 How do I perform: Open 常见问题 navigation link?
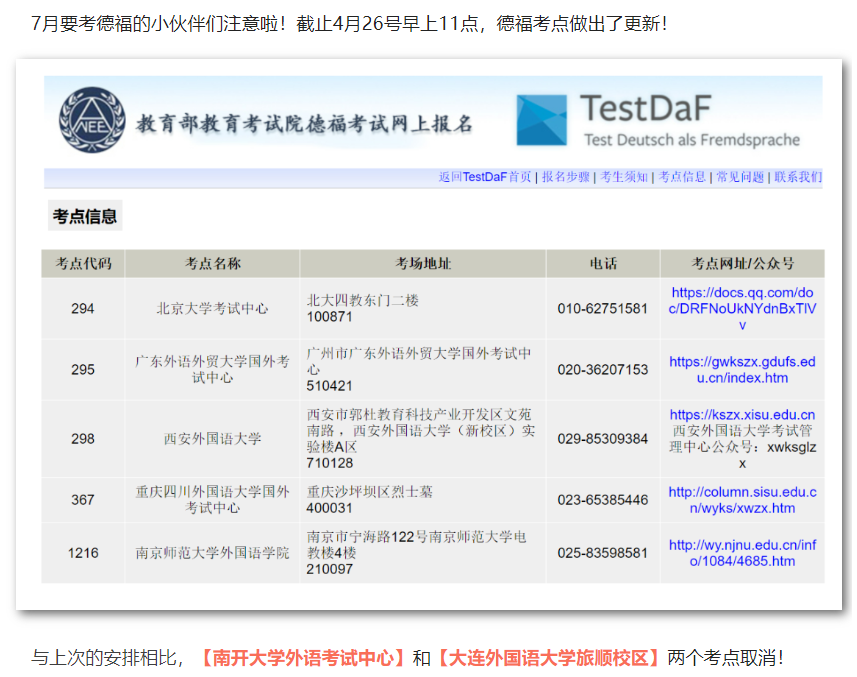(739, 177)
